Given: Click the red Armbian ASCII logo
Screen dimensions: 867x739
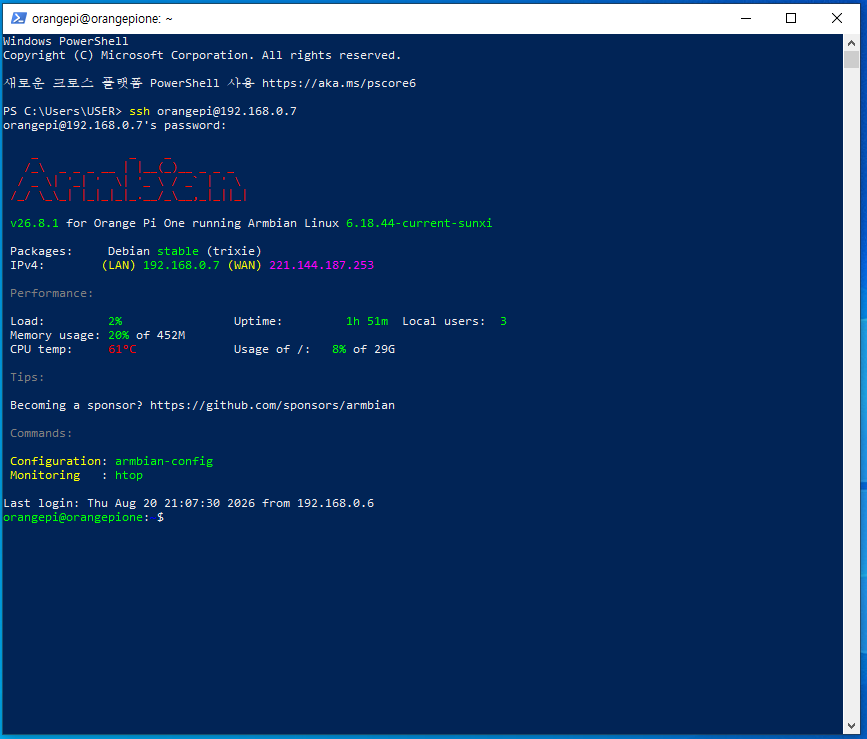Looking at the screenshot, I should pyautogui.click(x=128, y=180).
